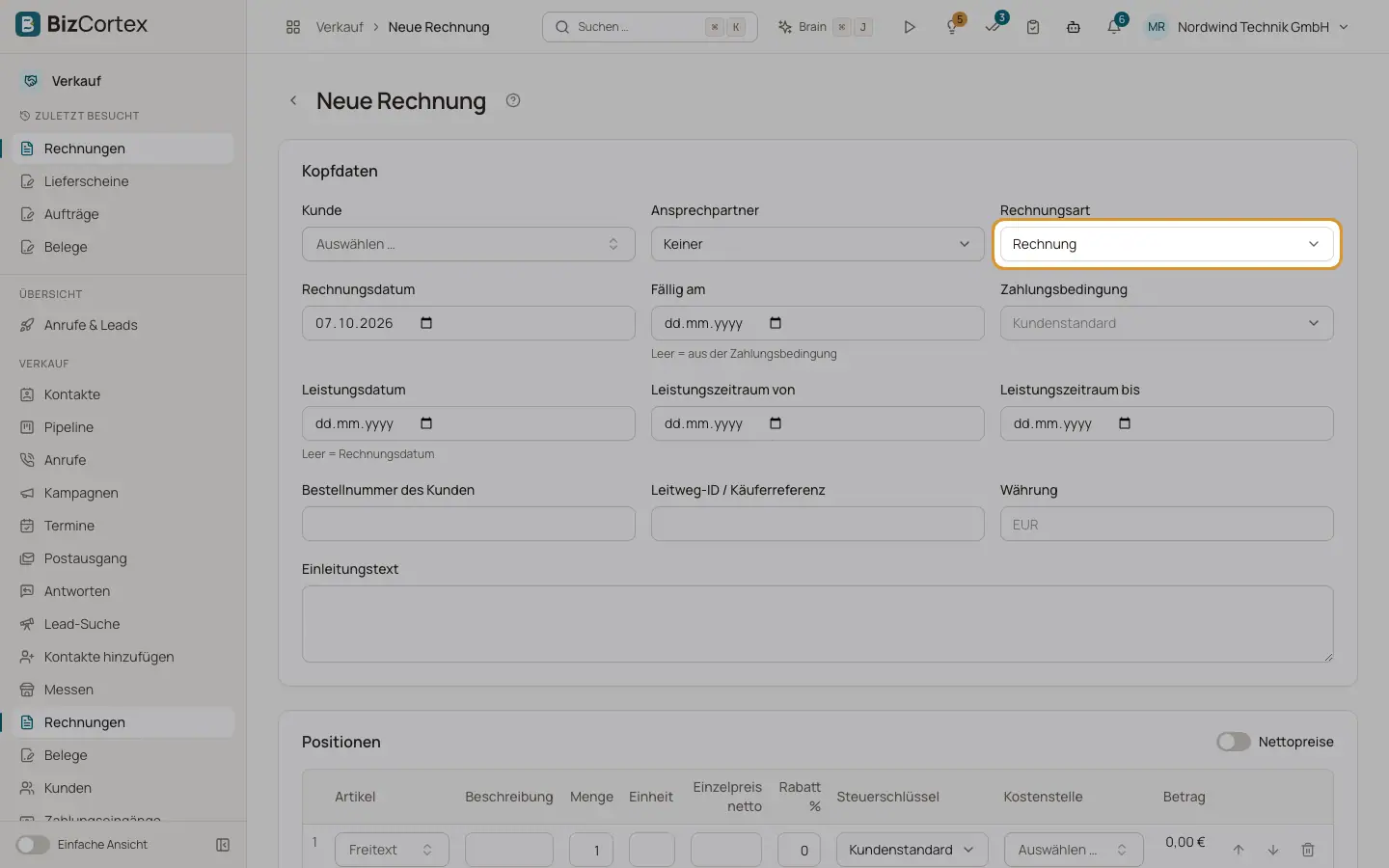Open the Rechnungsart dropdown
This screenshot has width=1389, height=868.
pos(1167,244)
